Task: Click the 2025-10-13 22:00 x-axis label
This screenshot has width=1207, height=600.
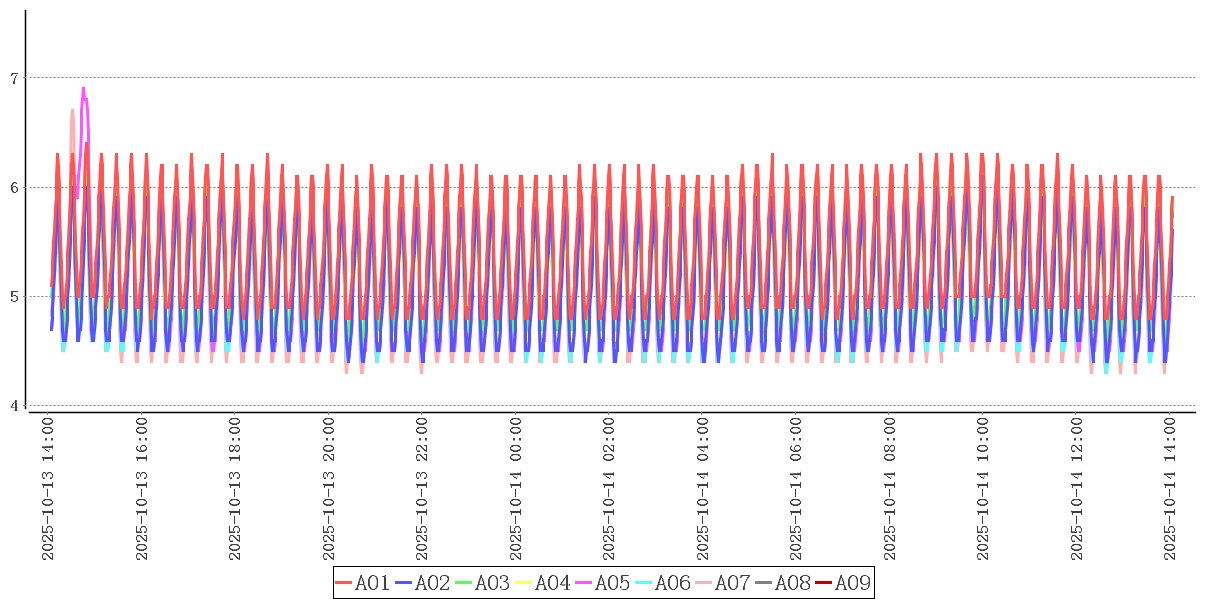Action: pos(422,490)
